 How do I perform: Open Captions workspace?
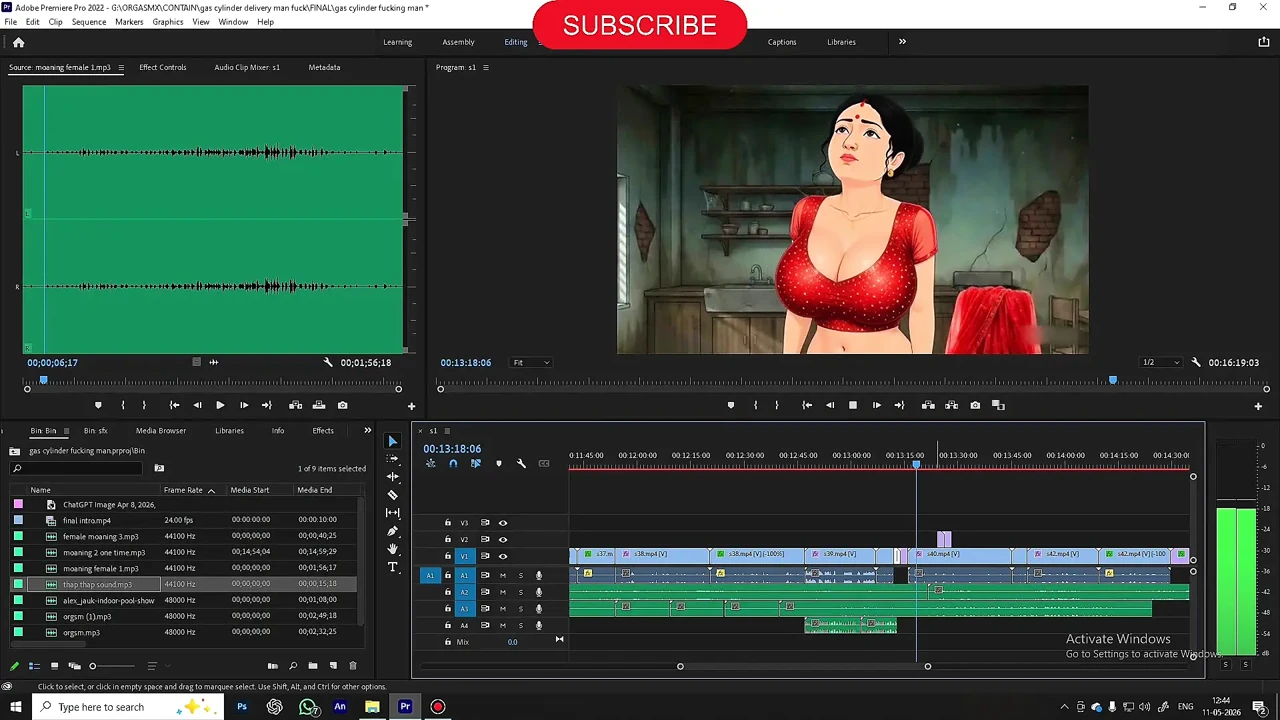[782, 42]
